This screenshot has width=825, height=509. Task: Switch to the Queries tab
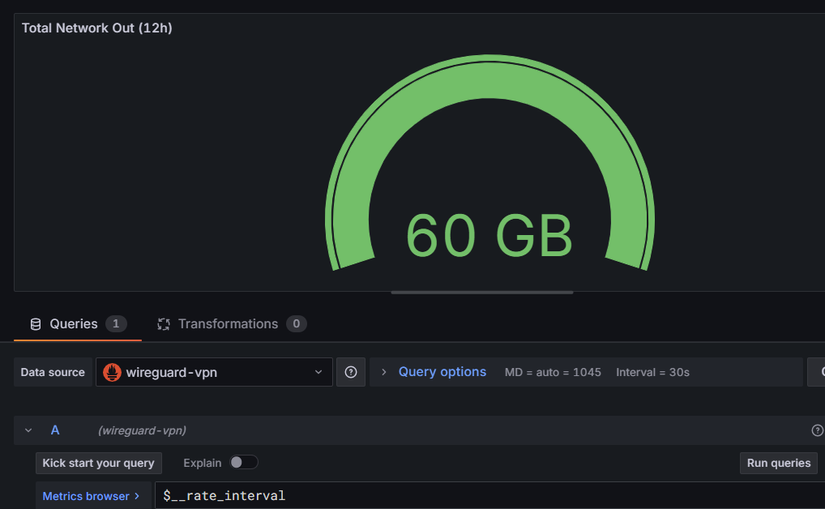click(x=74, y=324)
